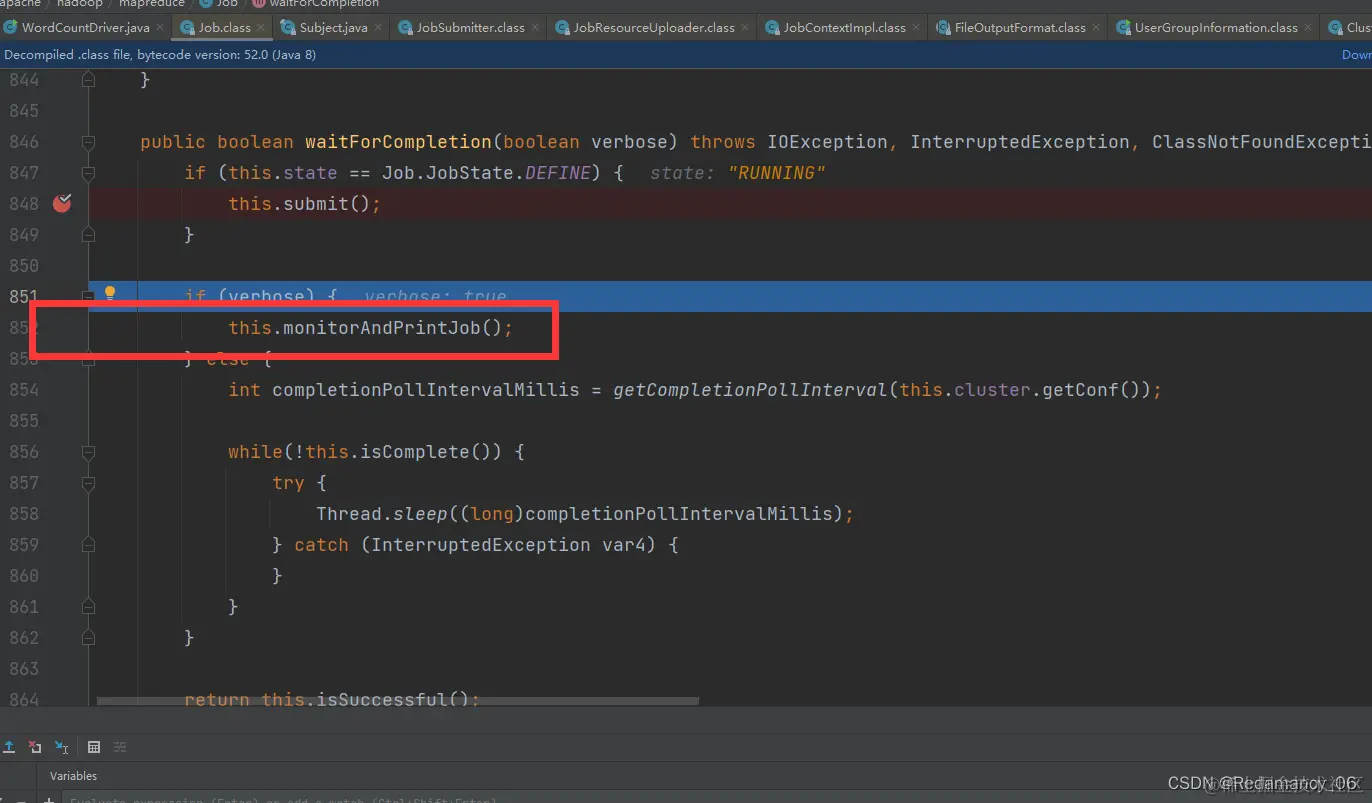Image resolution: width=1372 pixels, height=803 pixels.
Task: Click the file icon on JobResourceUploader.class tab
Action: click(x=563, y=28)
